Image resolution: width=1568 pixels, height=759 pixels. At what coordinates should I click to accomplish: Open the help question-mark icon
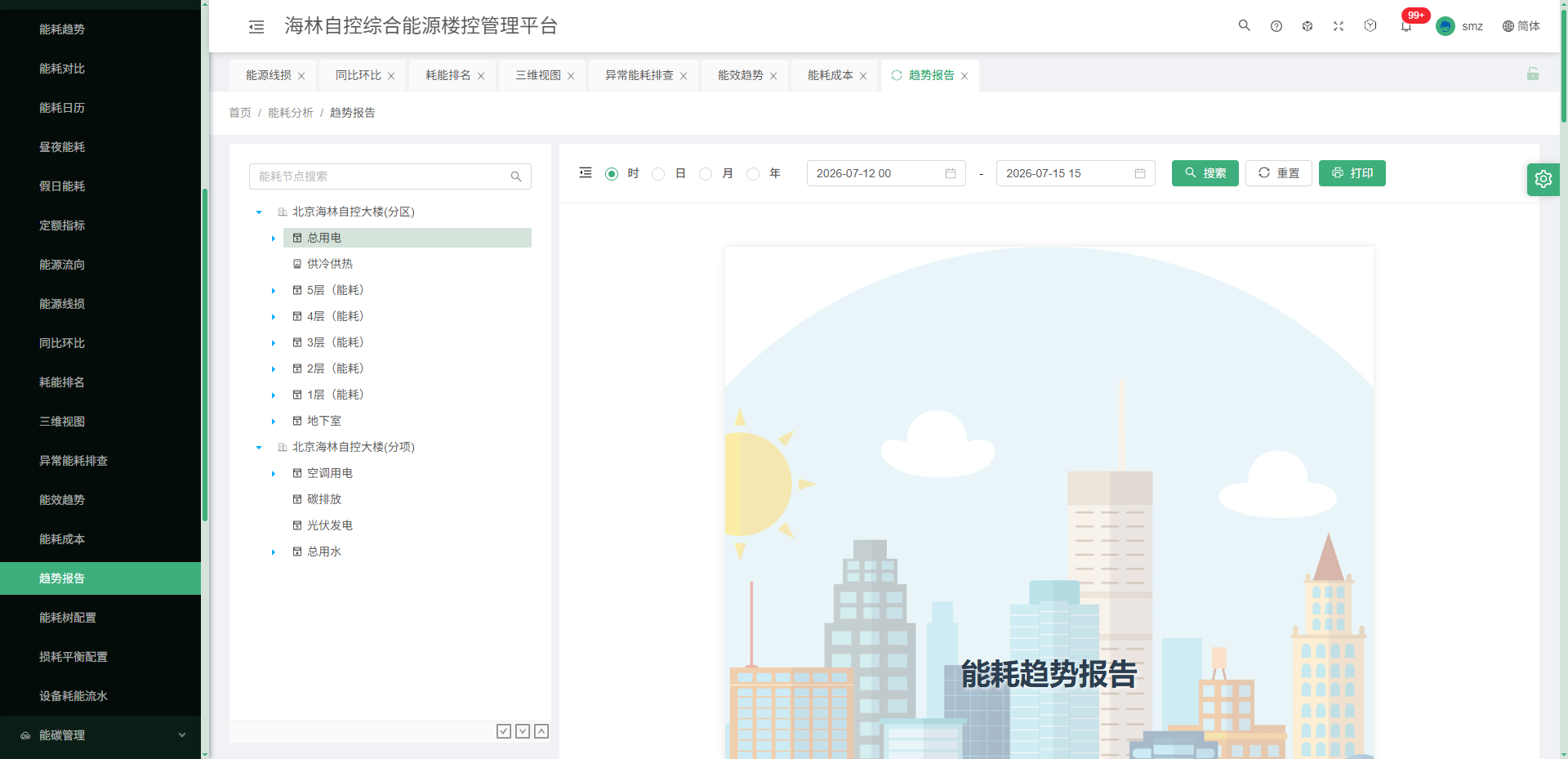pos(1276,26)
